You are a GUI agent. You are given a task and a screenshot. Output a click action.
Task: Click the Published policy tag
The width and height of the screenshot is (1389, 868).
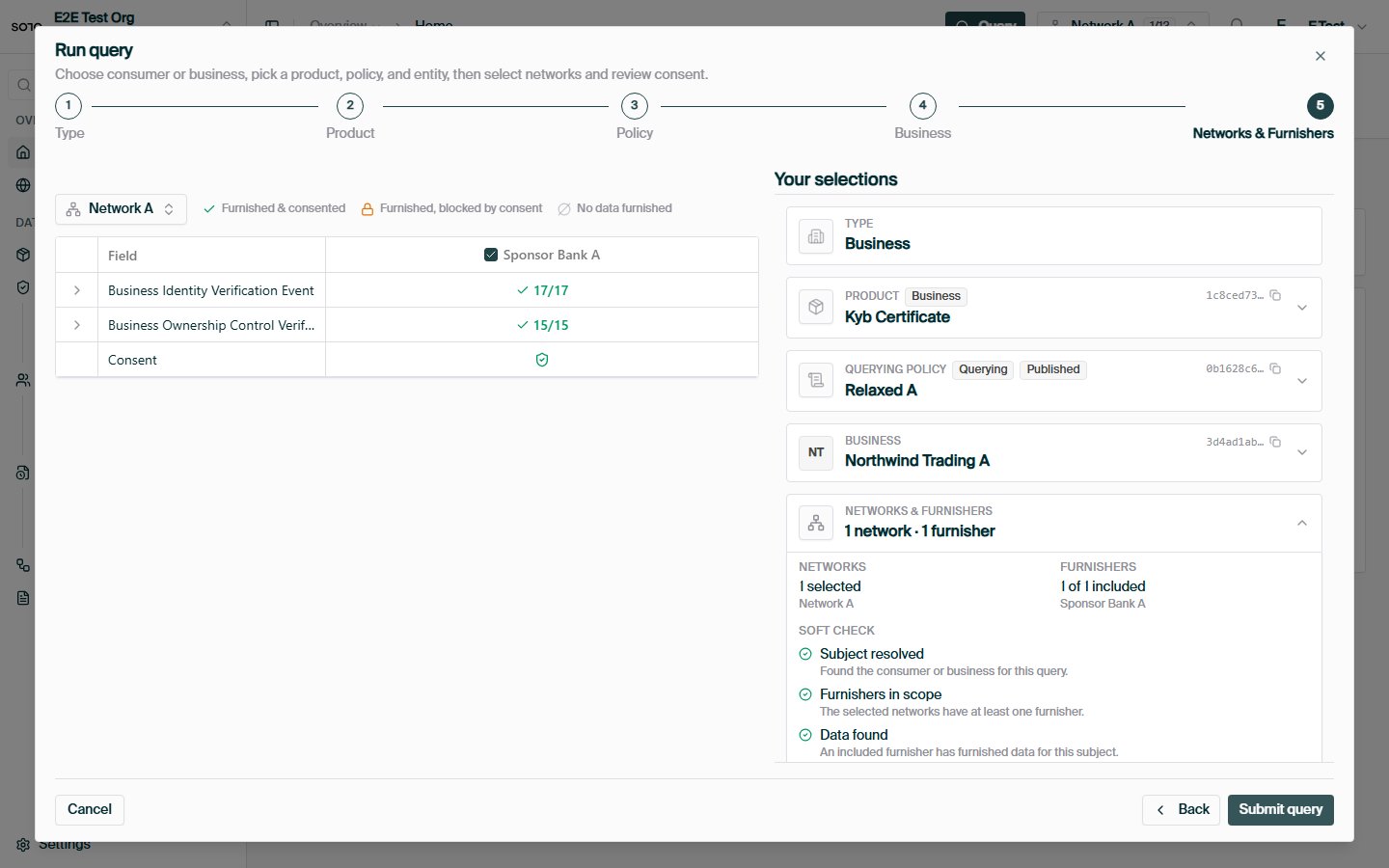click(x=1053, y=369)
